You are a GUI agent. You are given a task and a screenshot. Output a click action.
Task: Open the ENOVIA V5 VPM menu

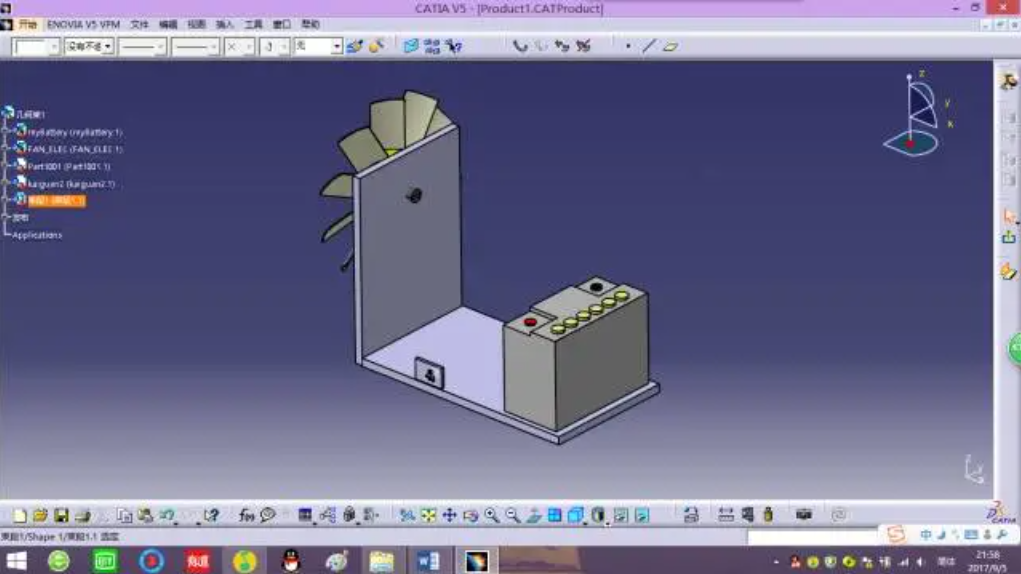[83, 24]
